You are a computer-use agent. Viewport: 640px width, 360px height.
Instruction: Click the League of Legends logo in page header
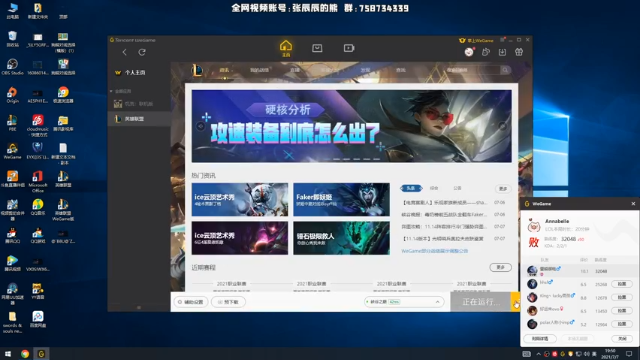click(x=197, y=70)
